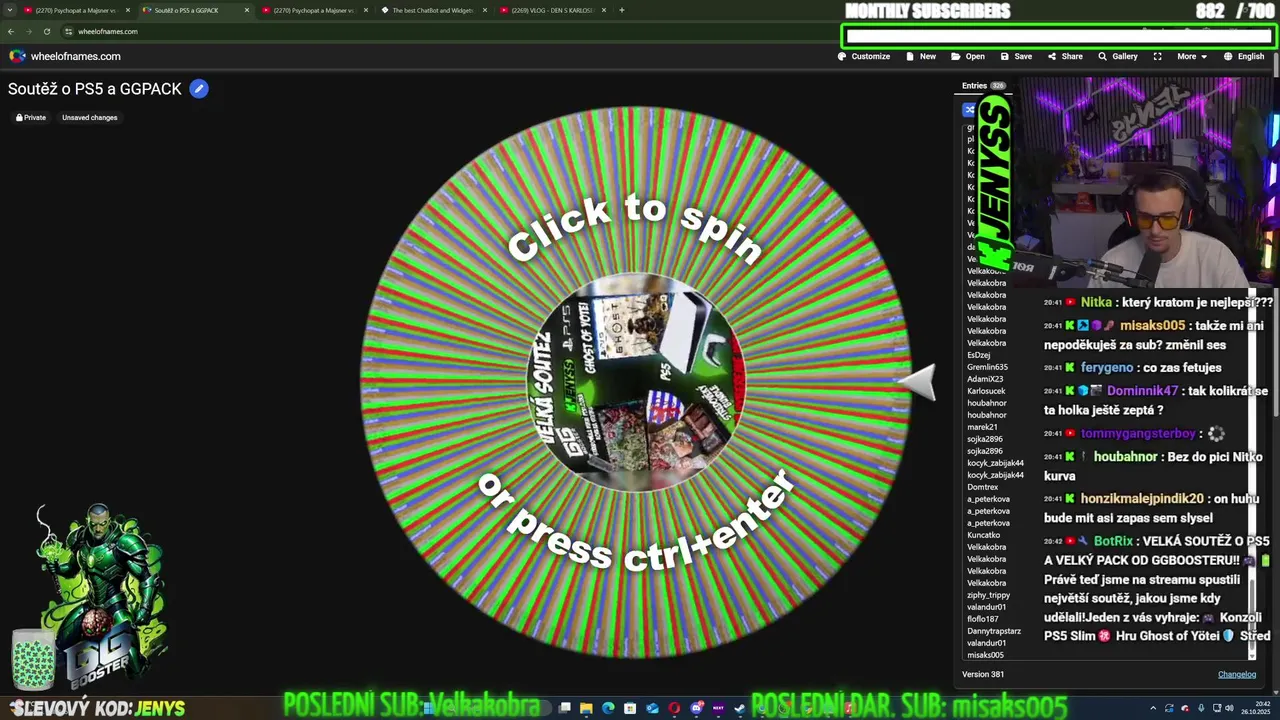Open the NEXT app on the taskbar

[718, 708]
